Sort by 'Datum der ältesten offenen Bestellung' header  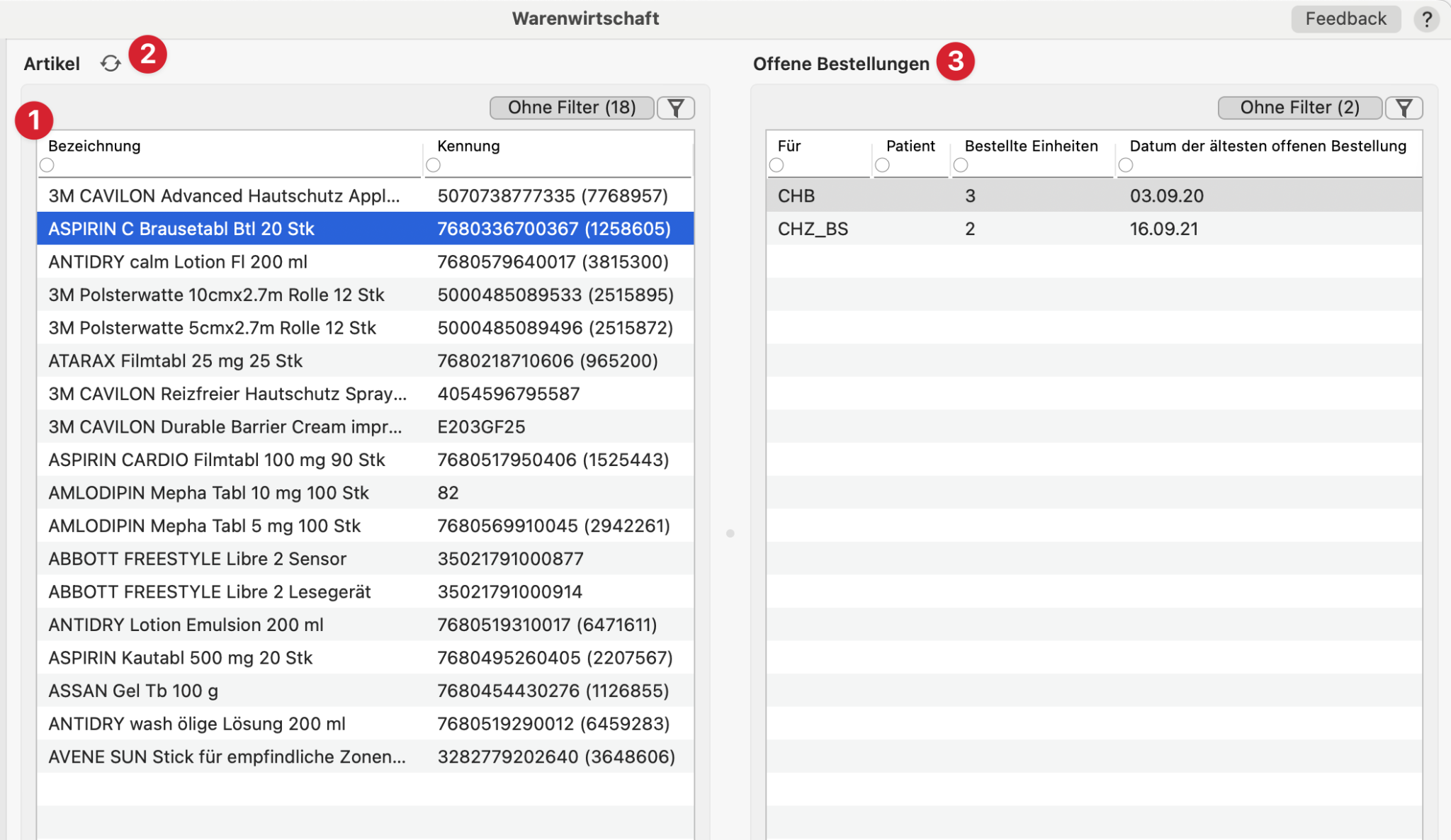tap(1267, 146)
